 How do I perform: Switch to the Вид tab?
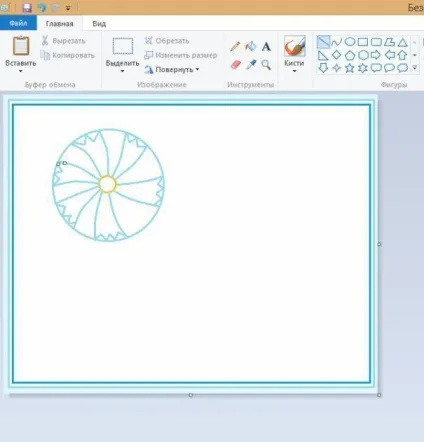pos(99,24)
